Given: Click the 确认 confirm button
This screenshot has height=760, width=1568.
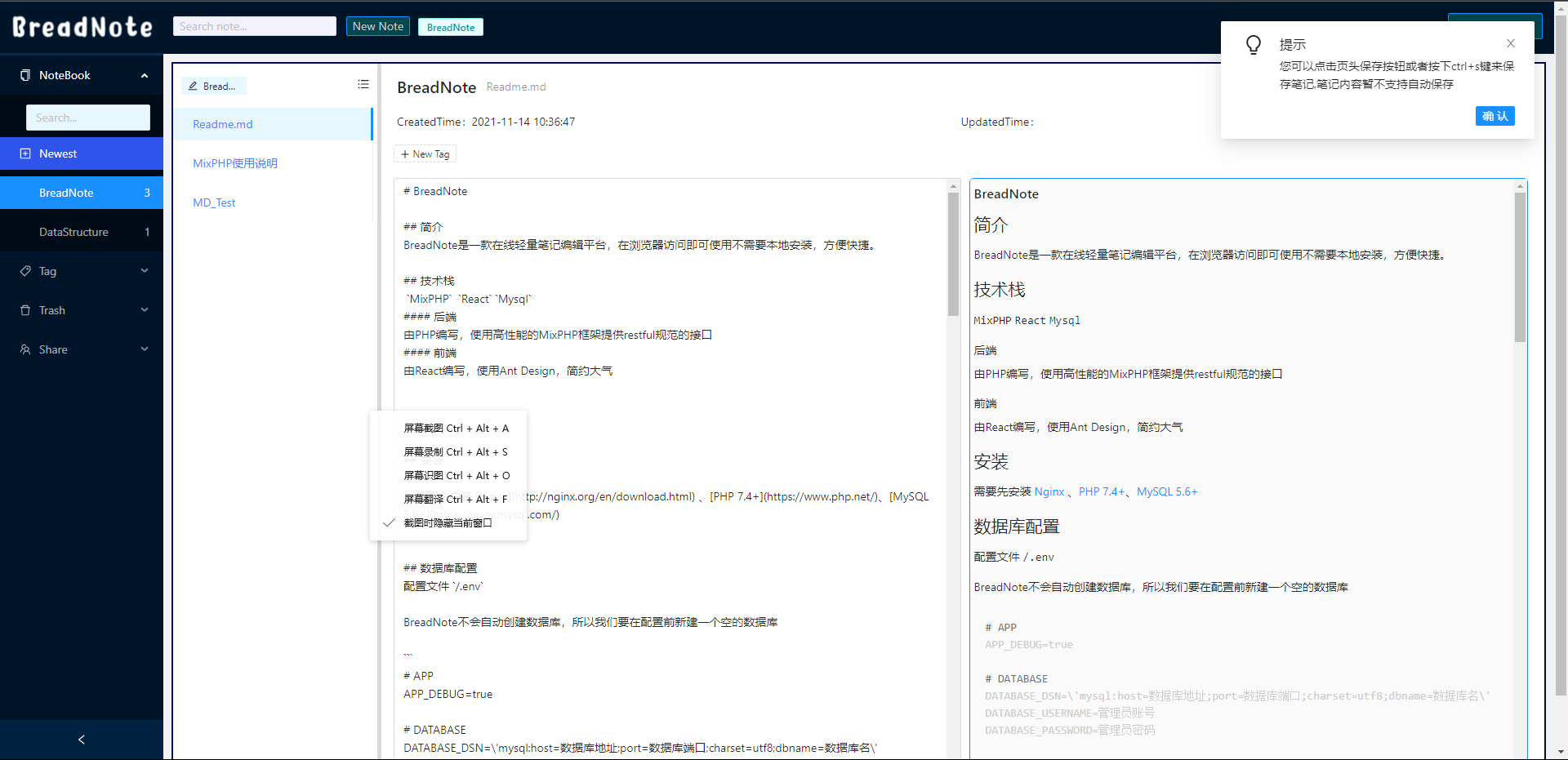Looking at the screenshot, I should pyautogui.click(x=1494, y=116).
